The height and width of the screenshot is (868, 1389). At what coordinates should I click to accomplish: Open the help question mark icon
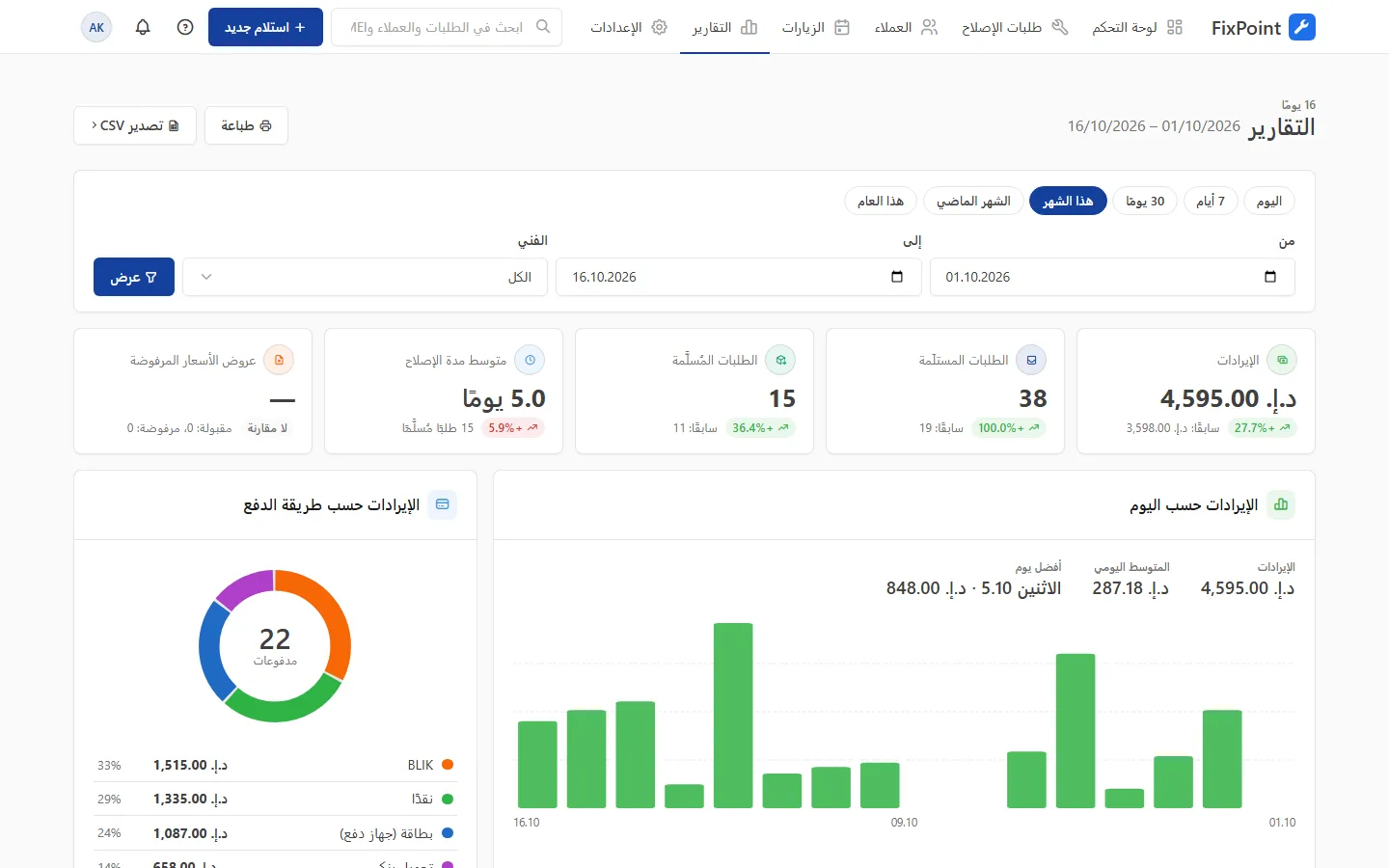185,27
